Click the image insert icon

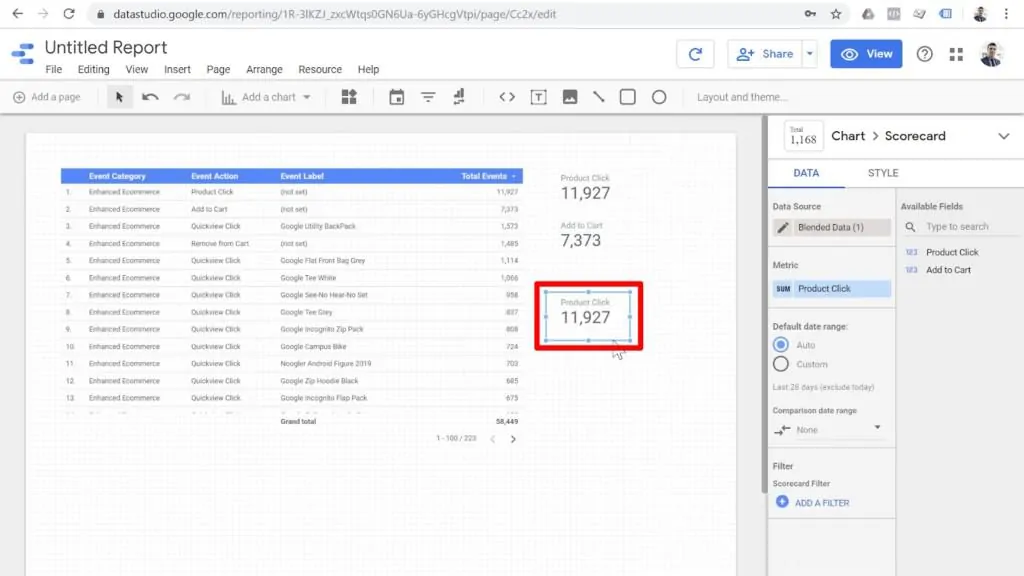[570, 97]
